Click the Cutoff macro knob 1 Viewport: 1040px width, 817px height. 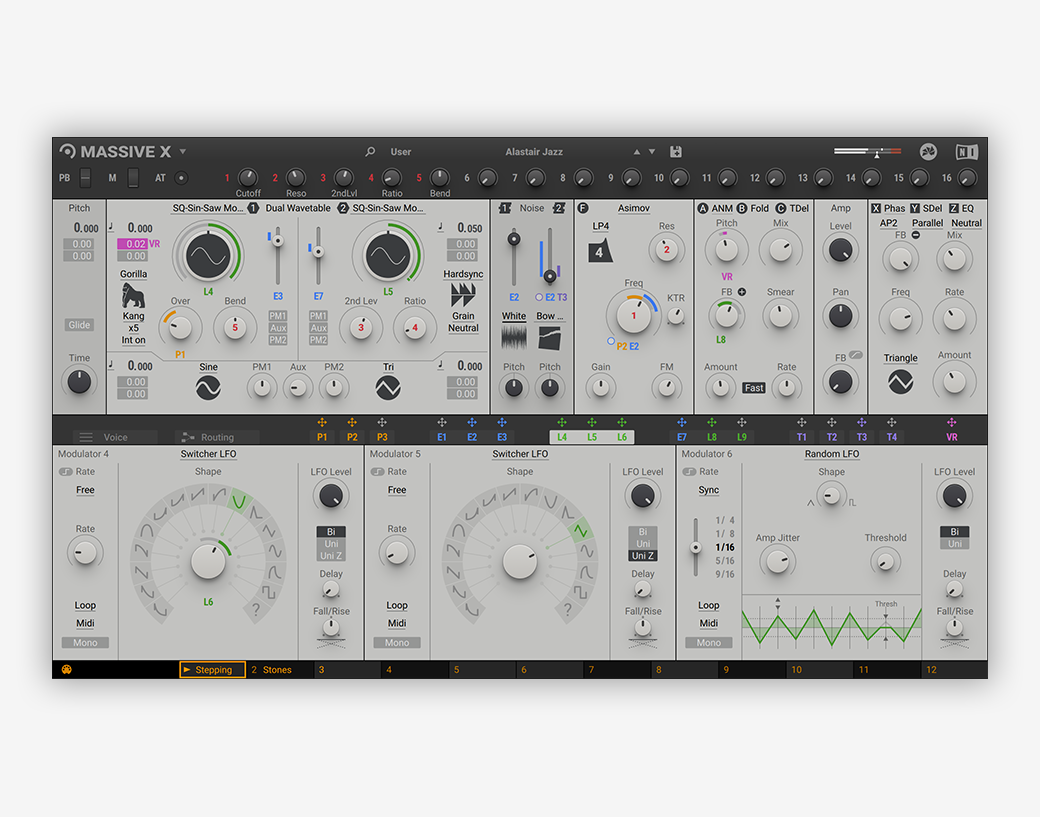click(x=247, y=178)
